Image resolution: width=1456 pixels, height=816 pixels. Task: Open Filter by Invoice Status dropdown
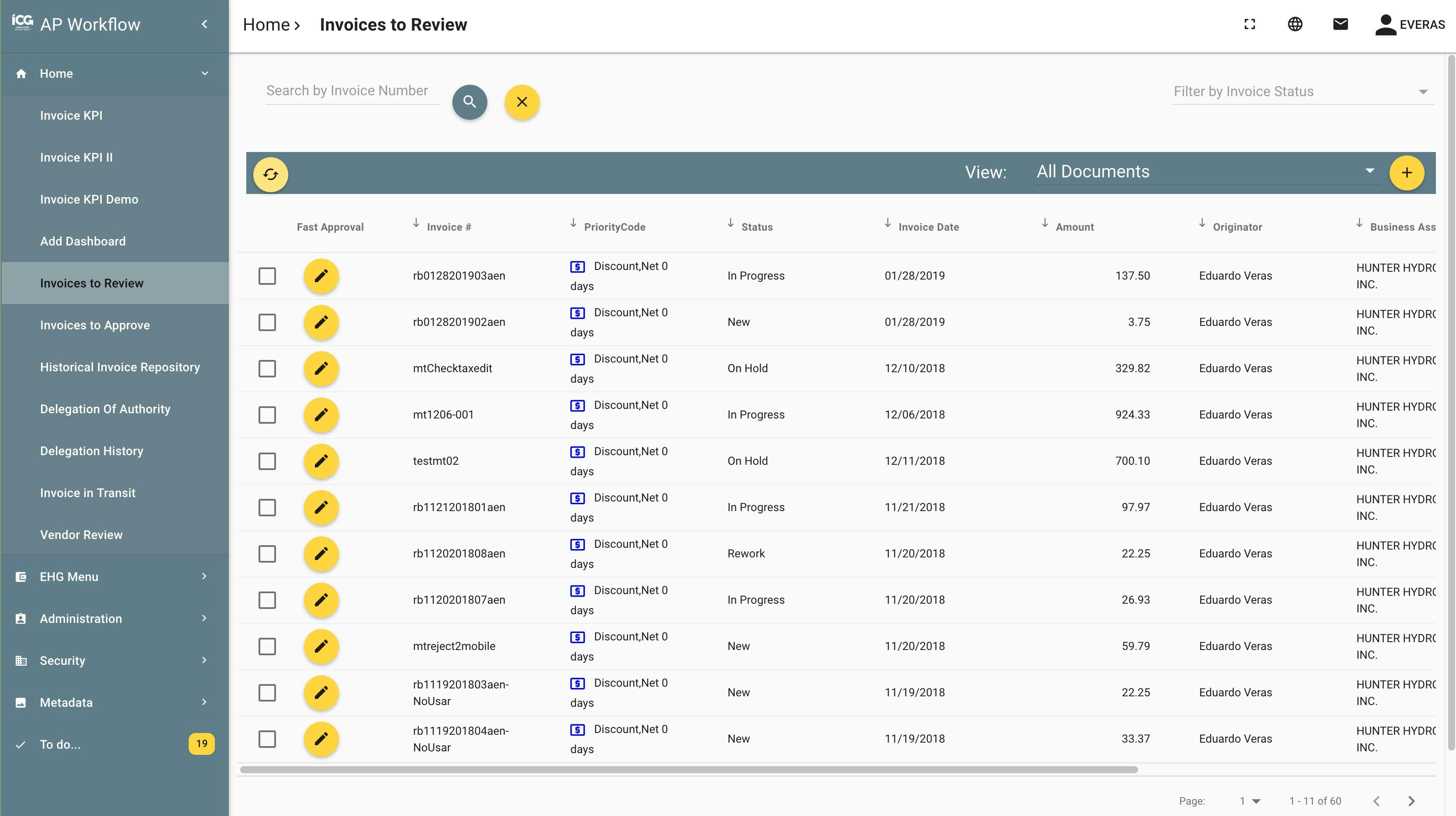click(1303, 92)
